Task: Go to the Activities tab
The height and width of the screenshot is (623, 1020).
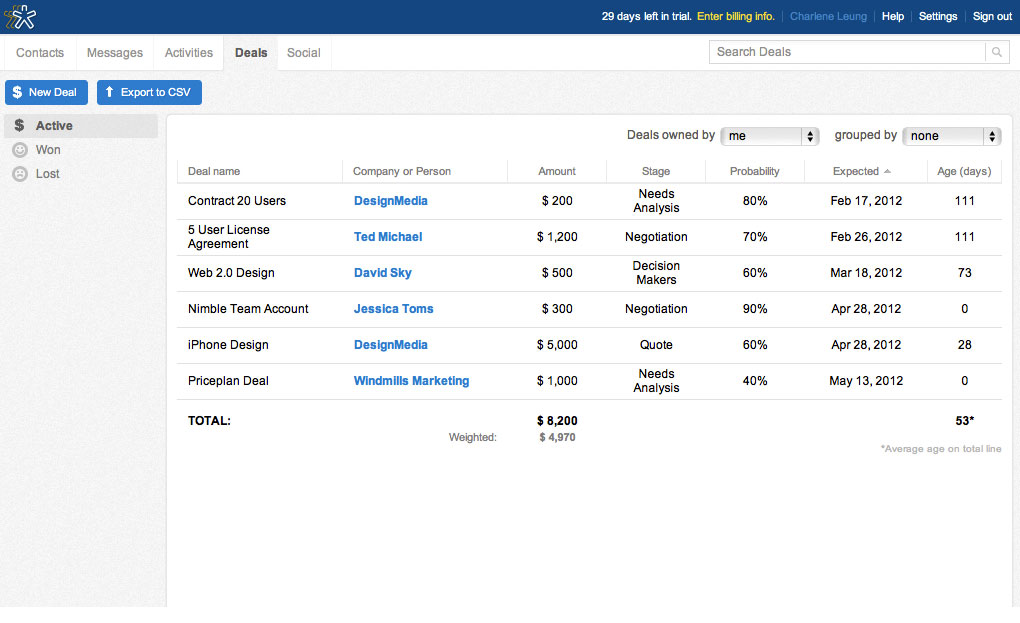Action: 189,53
